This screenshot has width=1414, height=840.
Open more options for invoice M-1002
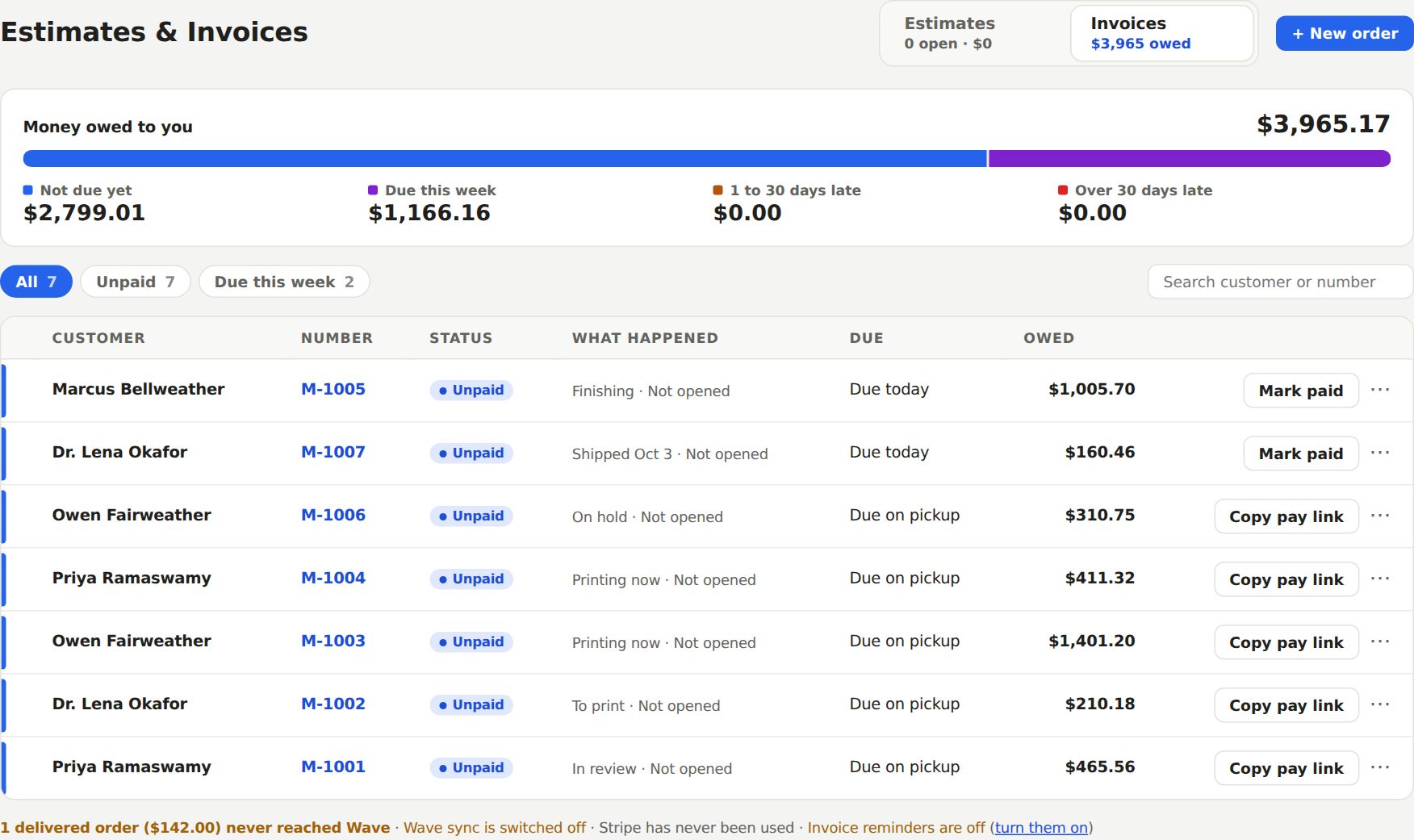1379,704
